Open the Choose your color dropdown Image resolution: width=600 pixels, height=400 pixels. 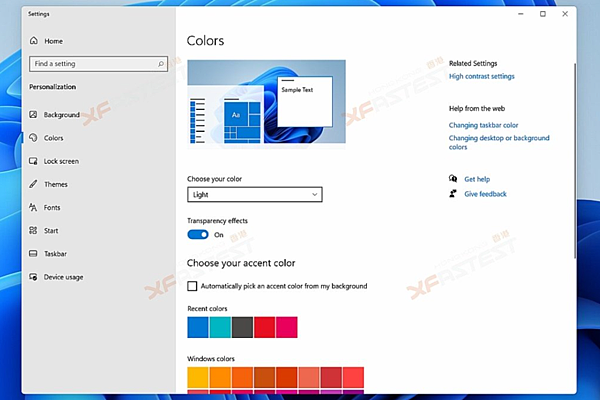click(x=255, y=194)
